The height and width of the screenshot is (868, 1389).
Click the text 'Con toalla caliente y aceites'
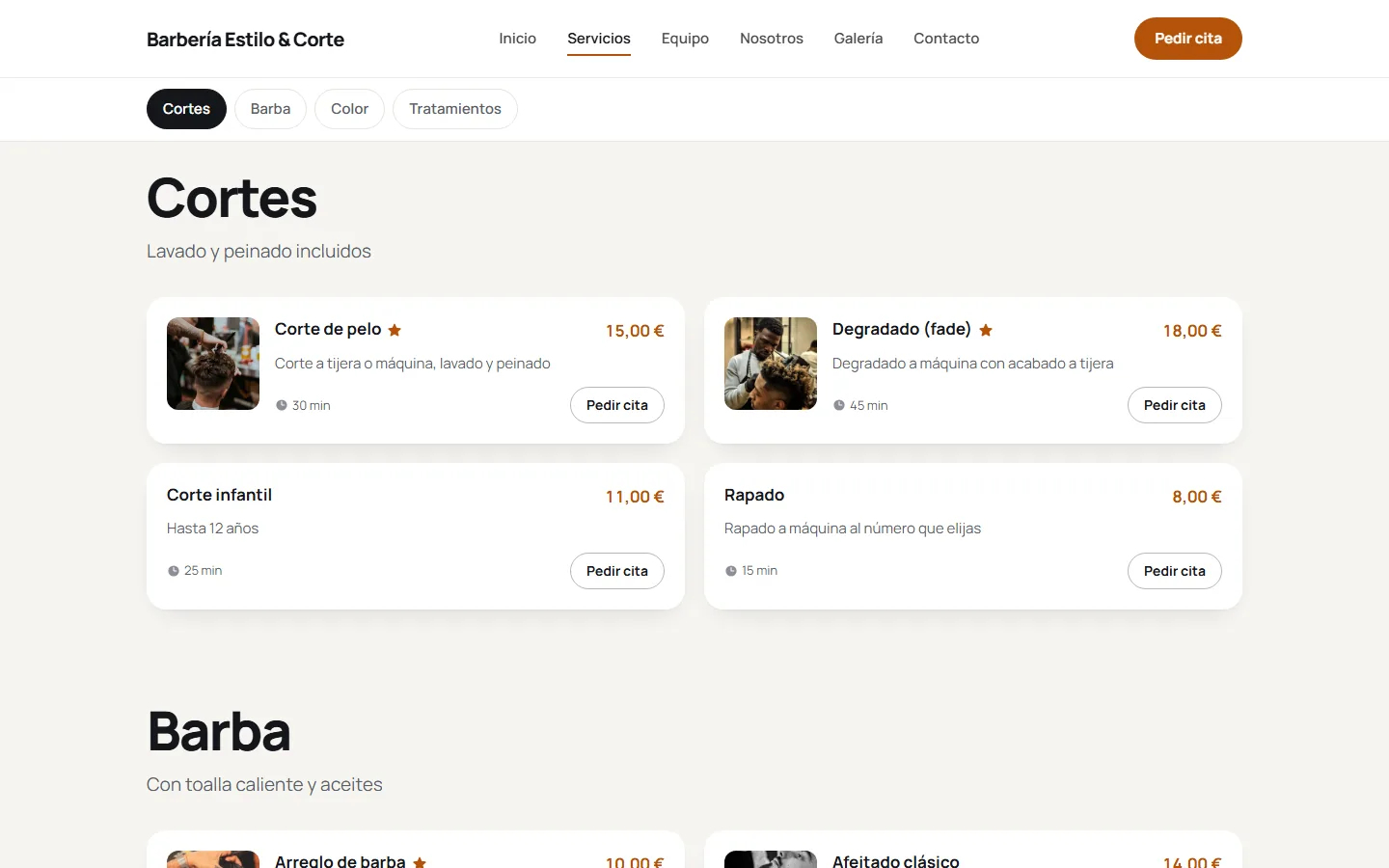point(264,784)
